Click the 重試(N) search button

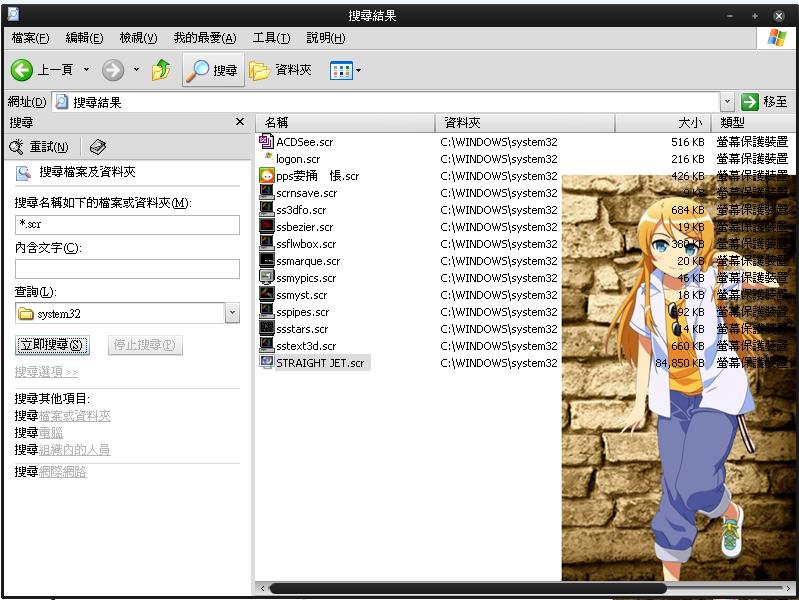[x=39, y=147]
